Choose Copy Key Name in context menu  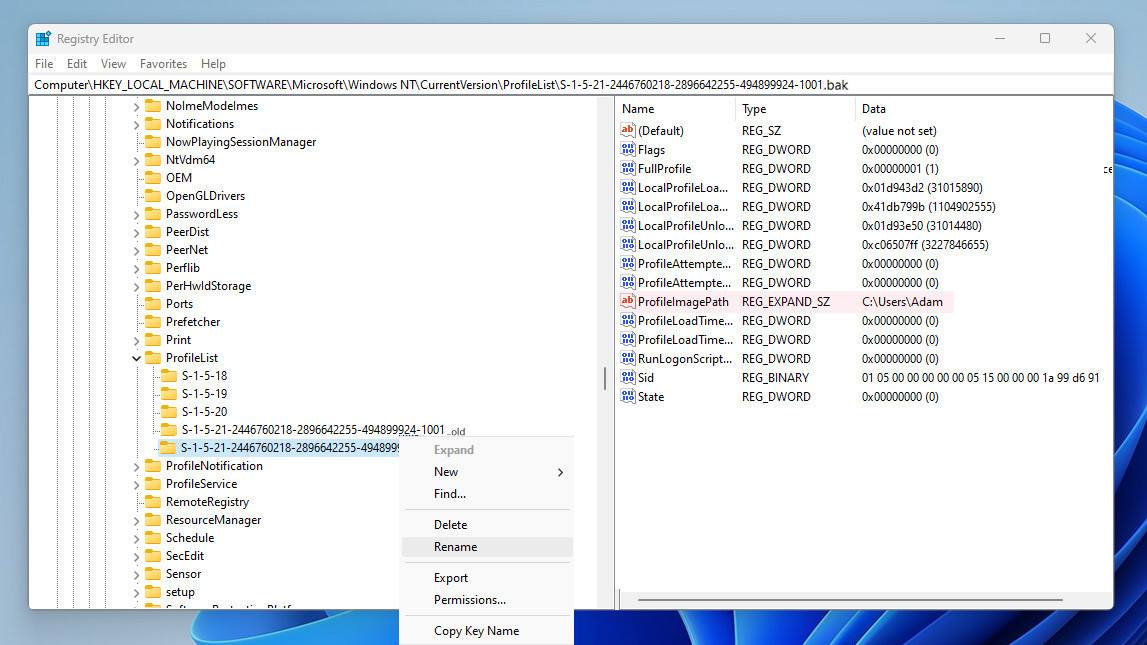(487, 630)
